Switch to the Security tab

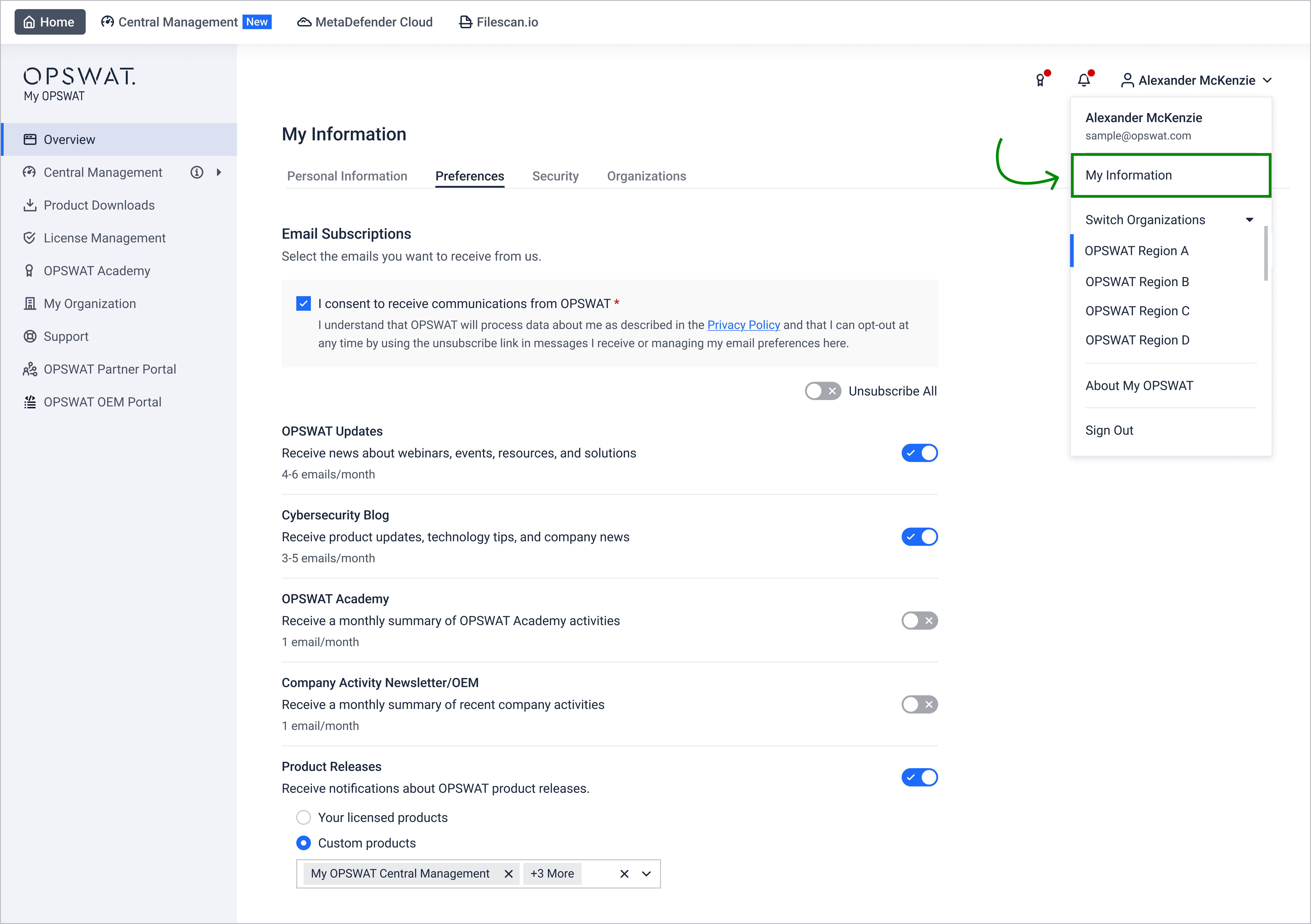[x=555, y=176]
